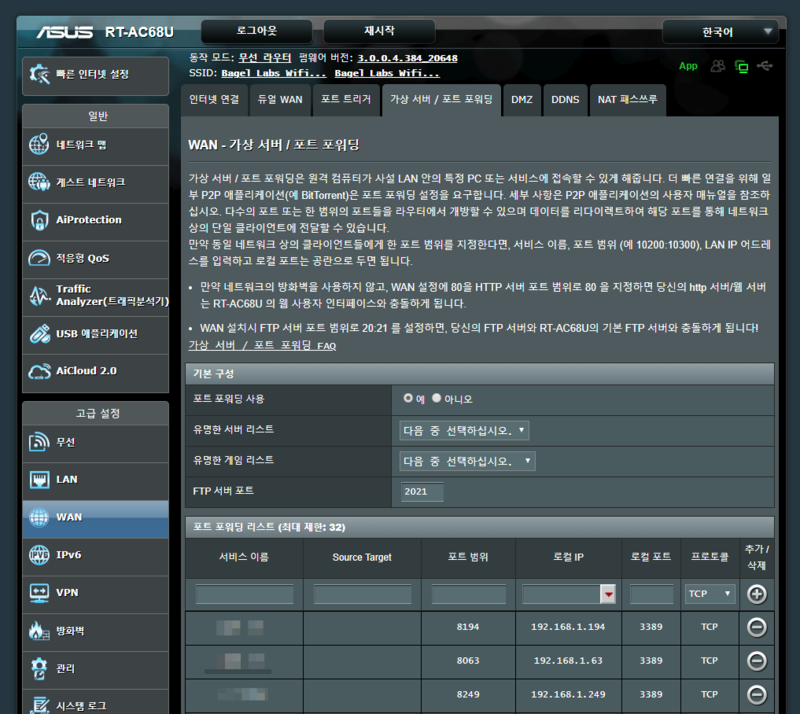Click the service name input field
The width and height of the screenshot is (800, 714).
click(244, 595)
